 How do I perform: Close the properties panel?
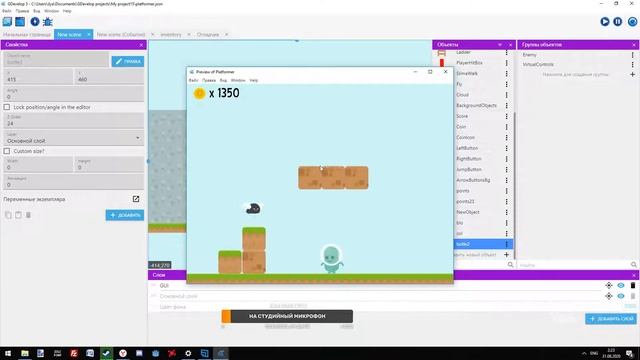[141, 45]
